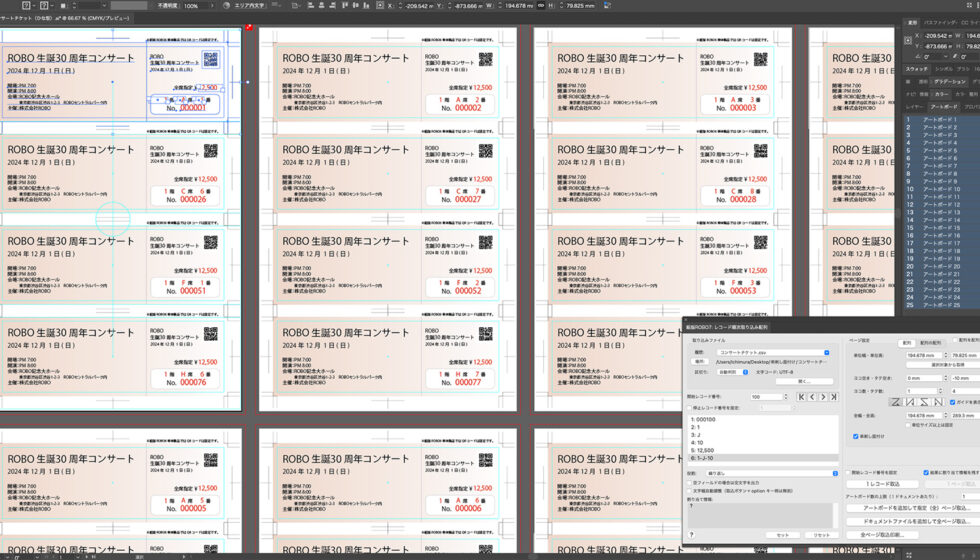Go to next record arrow icon

pyautogui.click(x=823, y=397)
